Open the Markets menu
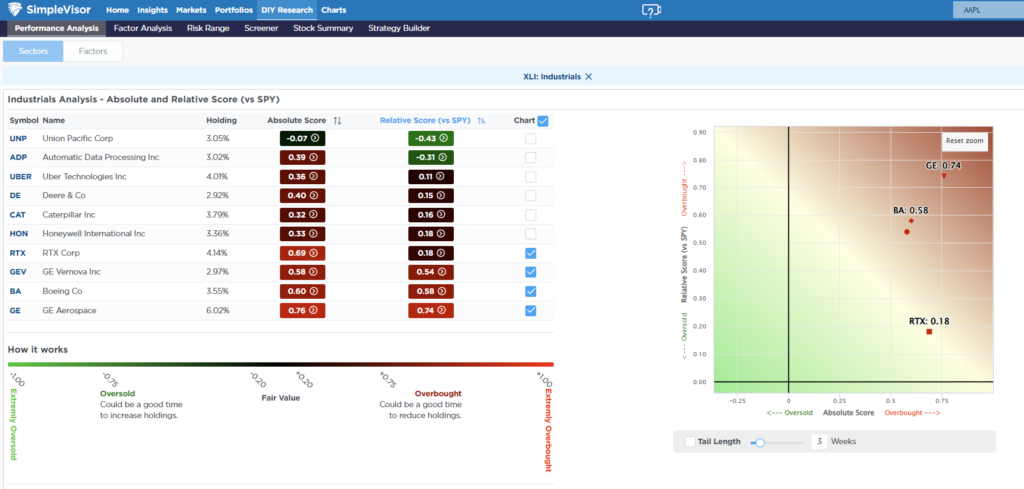 pos(191,10)
